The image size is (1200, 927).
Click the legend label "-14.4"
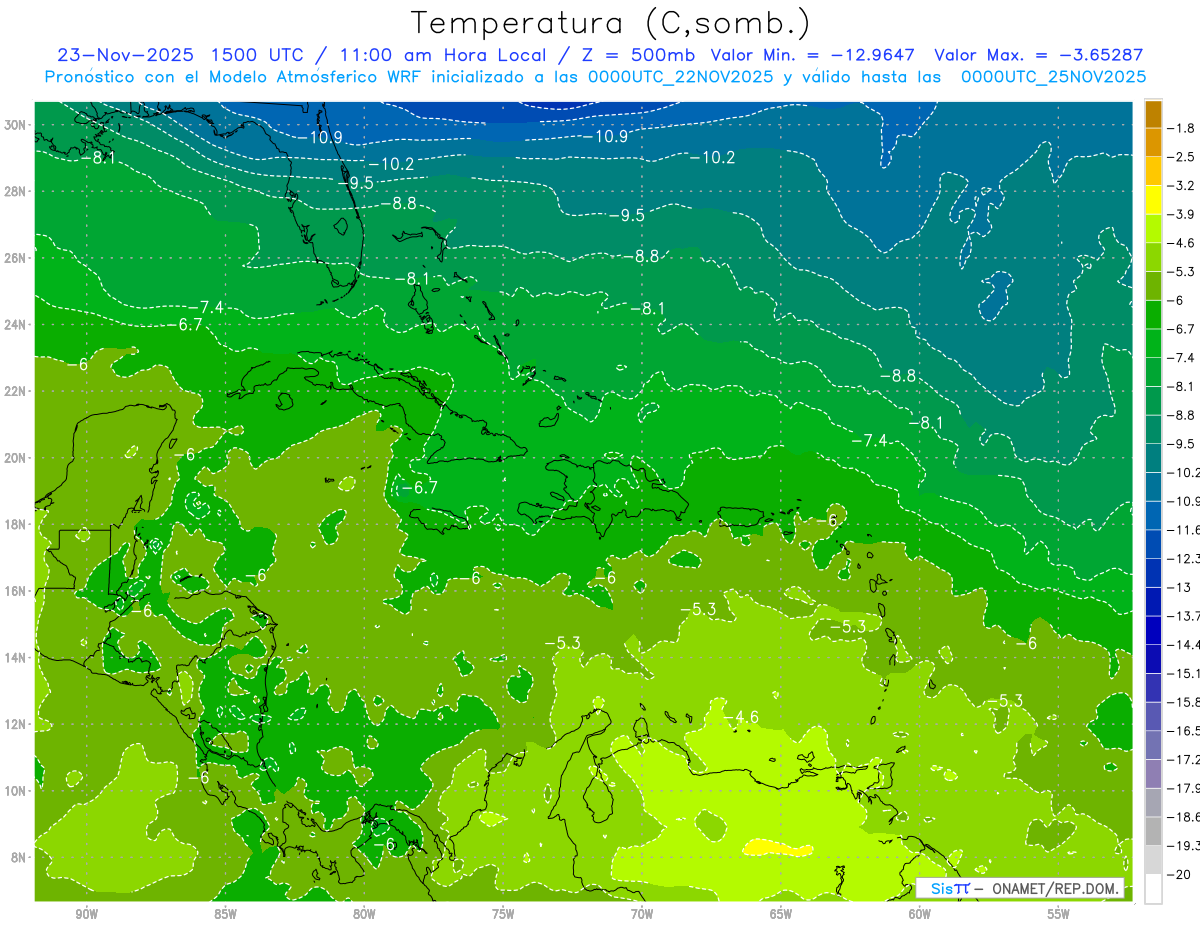(x=1184, y=644)
